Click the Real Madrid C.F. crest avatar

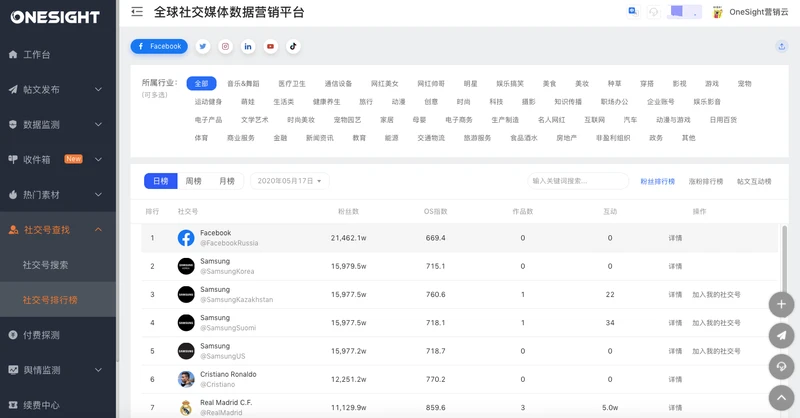pyautogui.click(x=186, y=408)
